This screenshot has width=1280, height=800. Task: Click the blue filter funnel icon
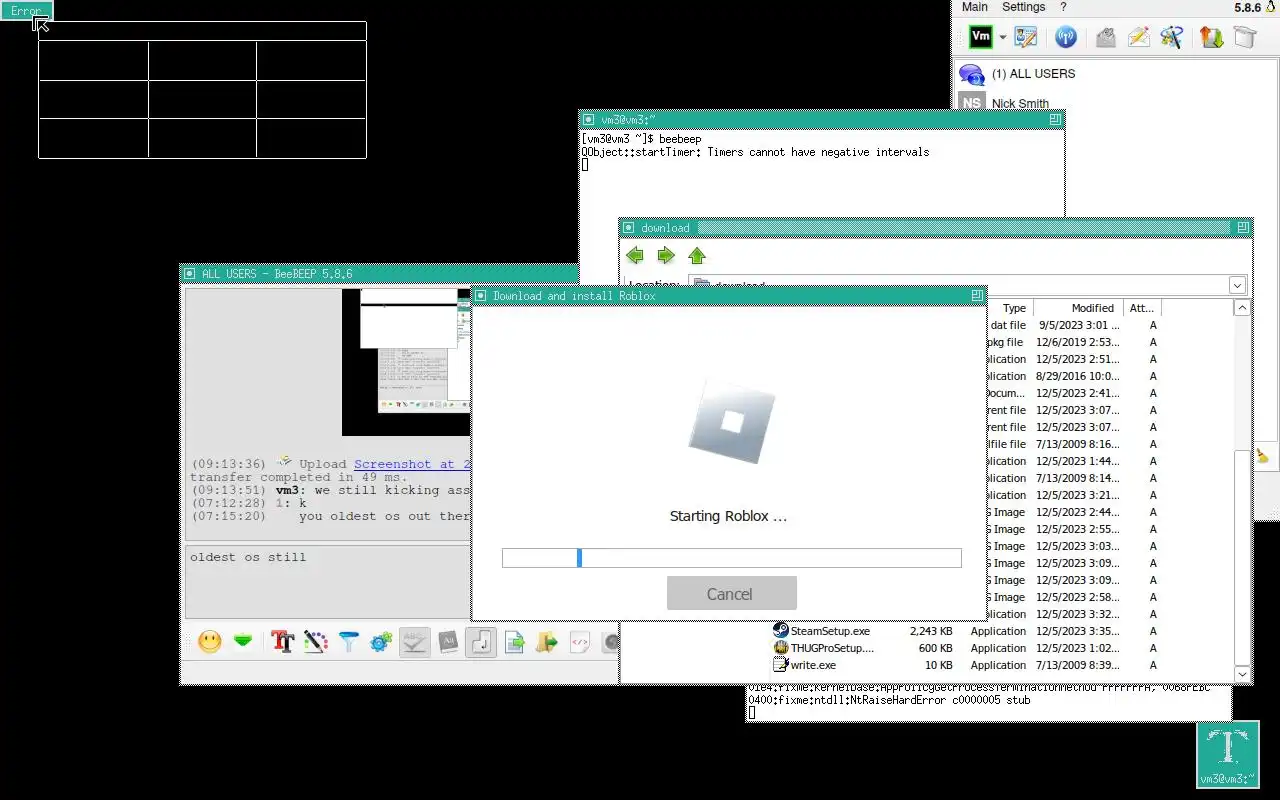pyautogui.click(x=349, y=642)
